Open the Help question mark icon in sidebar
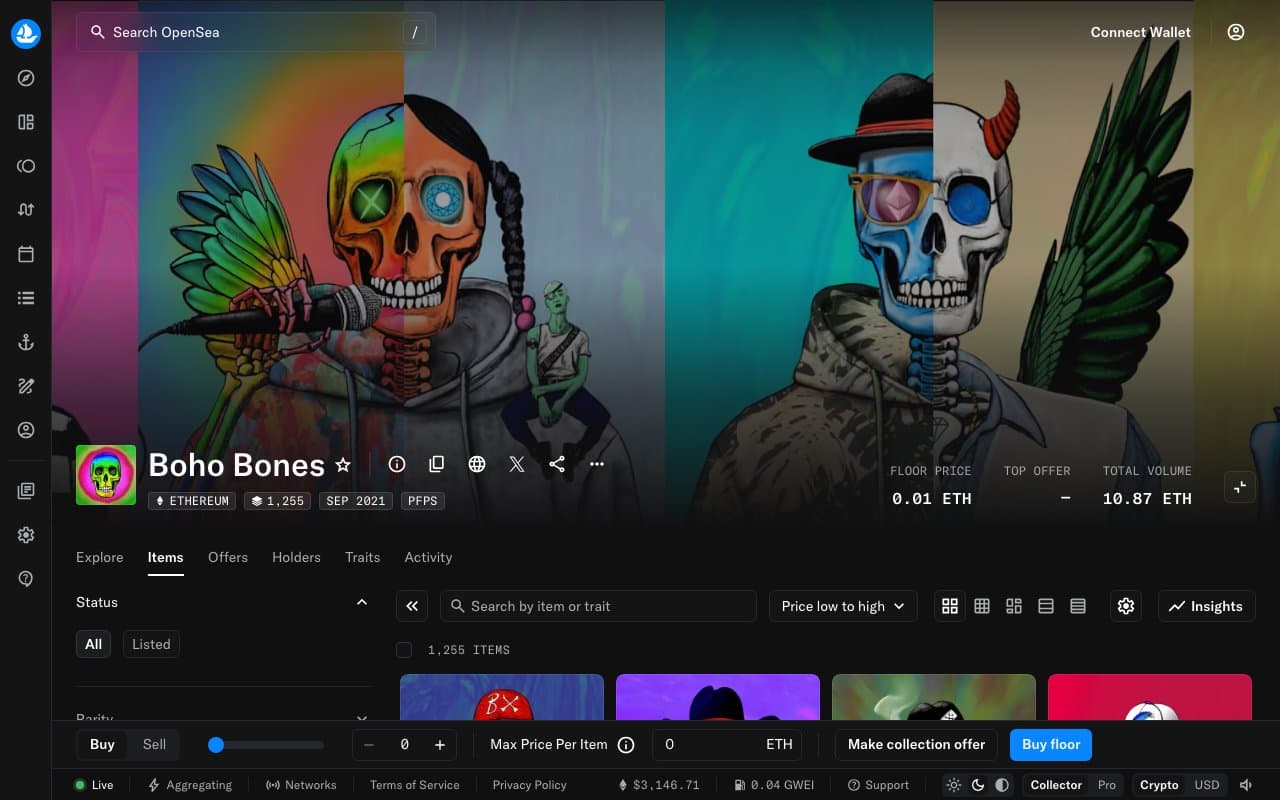Viewport: 1280px width, 800px height. [26, 579]
